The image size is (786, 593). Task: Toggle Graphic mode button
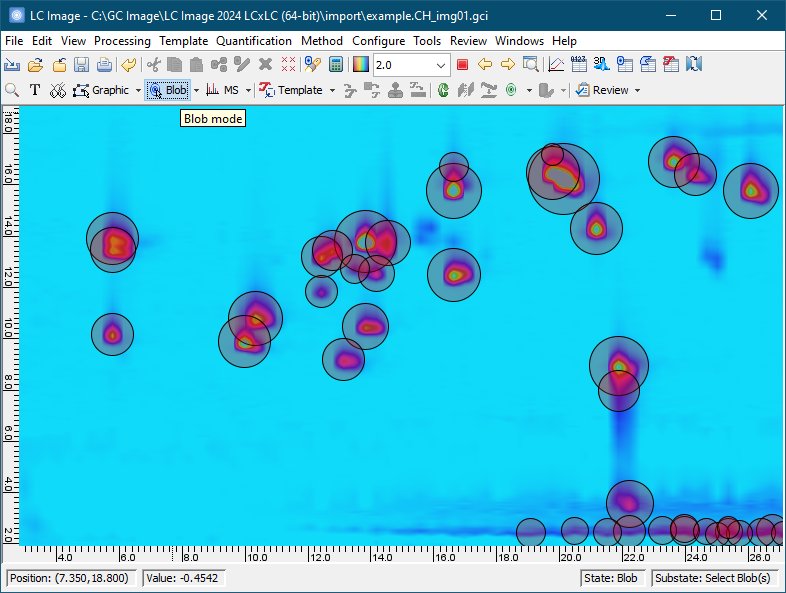tap(102, 90)
